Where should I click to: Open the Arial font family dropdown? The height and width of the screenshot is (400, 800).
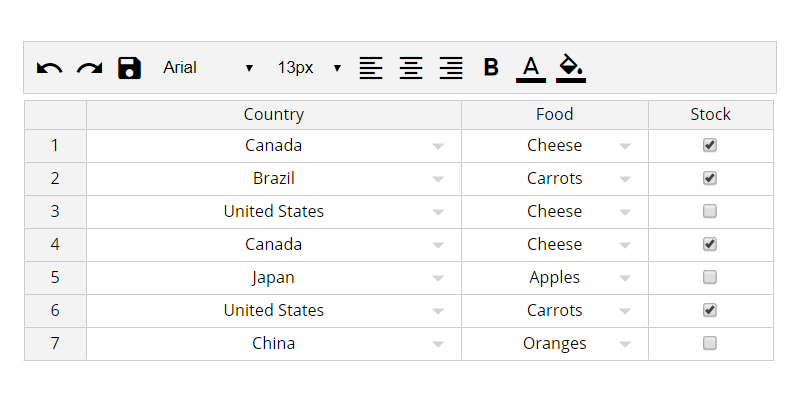[208, 68]
